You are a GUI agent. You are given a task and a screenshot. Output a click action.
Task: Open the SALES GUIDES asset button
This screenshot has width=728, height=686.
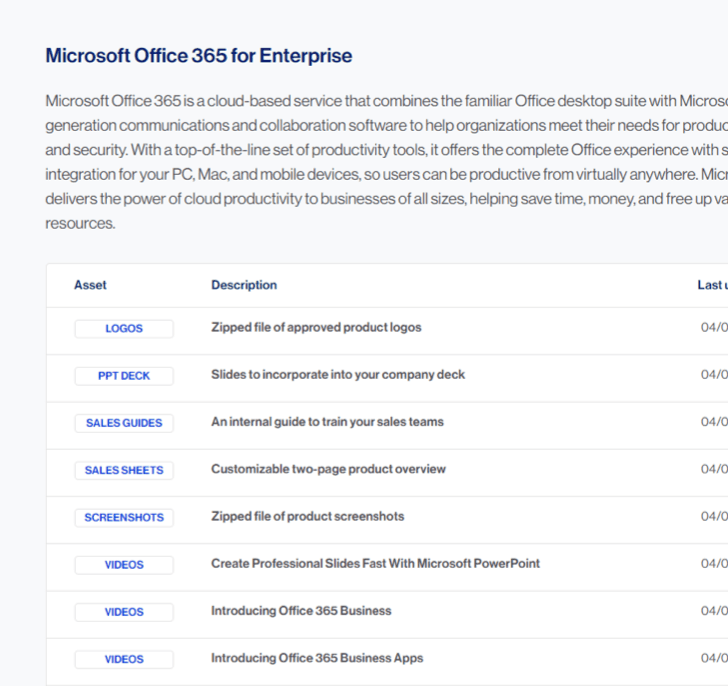coord(124,423)
